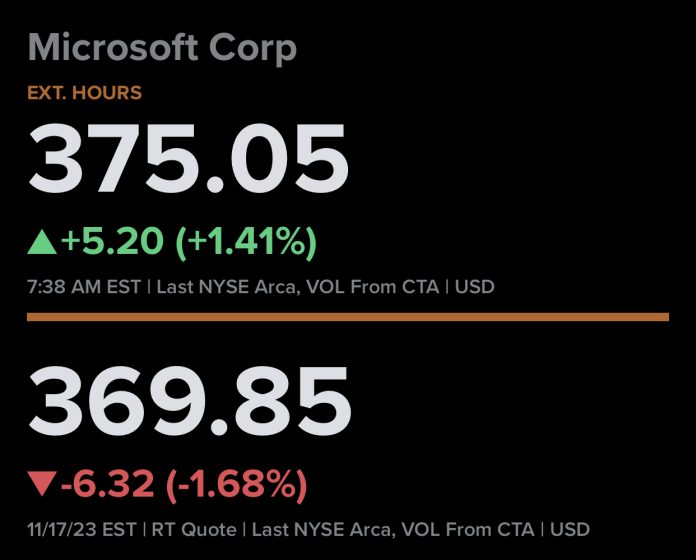Click the 11/17/23 EST date
Viewport: 696px width, 560px height.
pyautogui.click(x=82, y=528)
